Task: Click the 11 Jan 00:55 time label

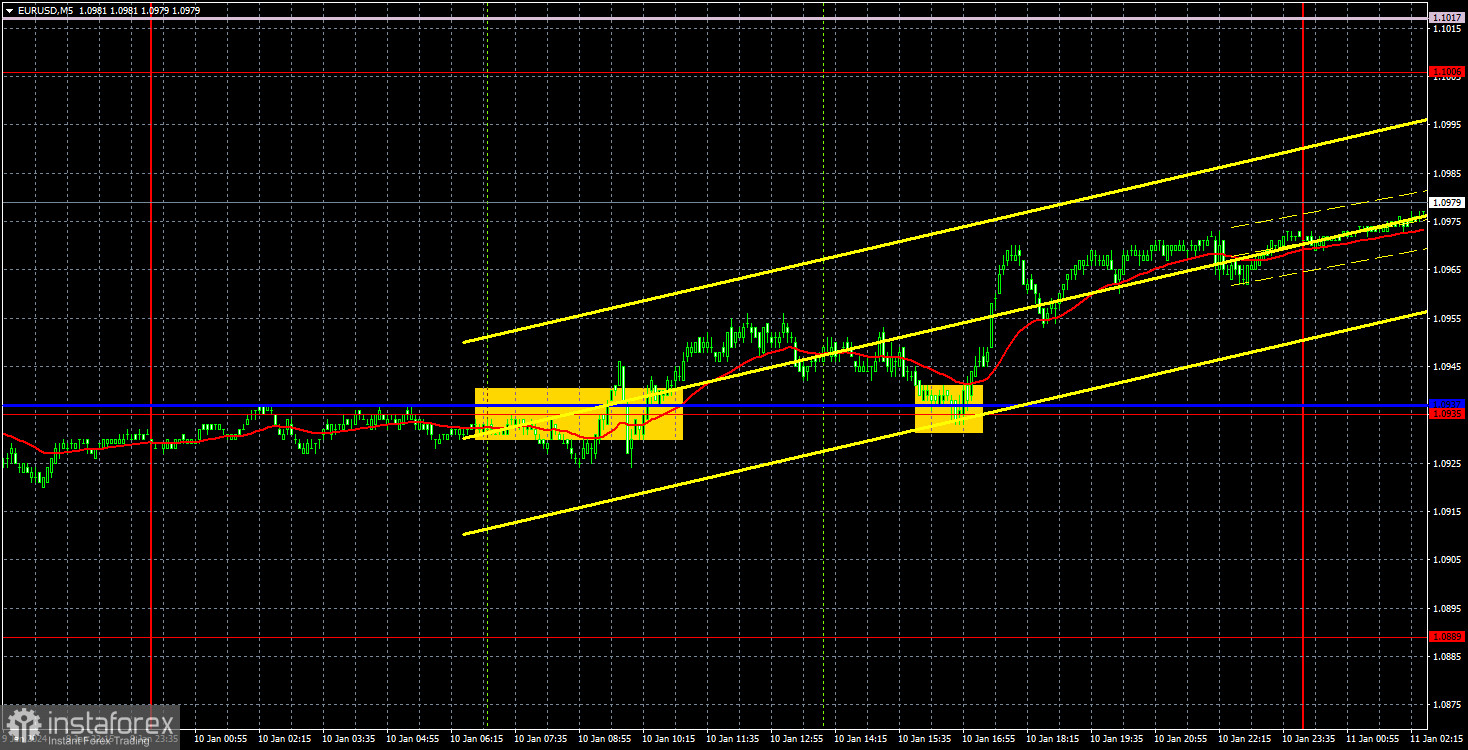Action: [x=1372, y=739]
